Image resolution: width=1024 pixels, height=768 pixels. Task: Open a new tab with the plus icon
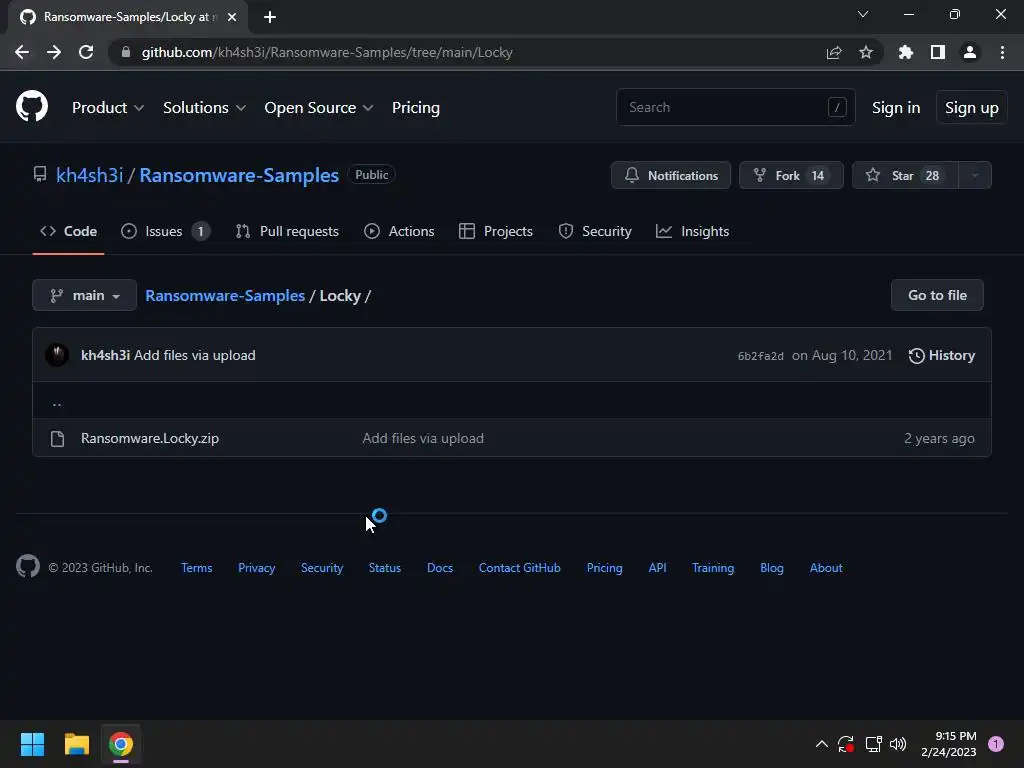tap(270, 17)
